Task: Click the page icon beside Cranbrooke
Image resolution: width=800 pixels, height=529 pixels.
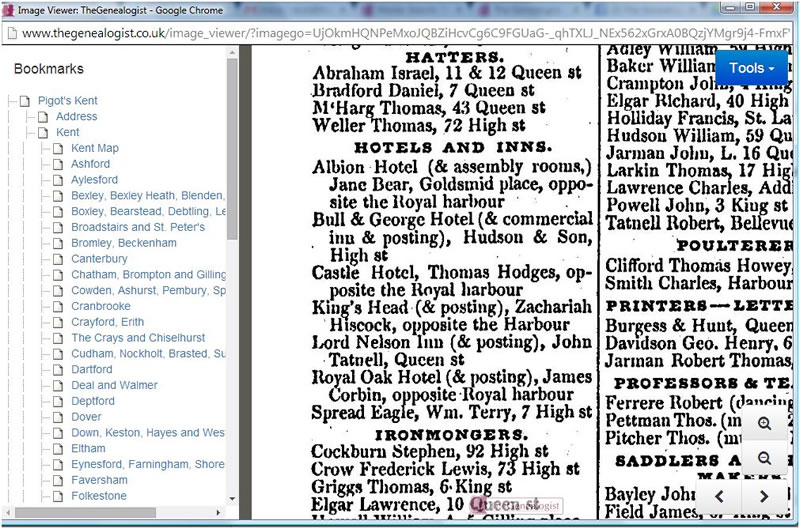Action: coord(58,307)
